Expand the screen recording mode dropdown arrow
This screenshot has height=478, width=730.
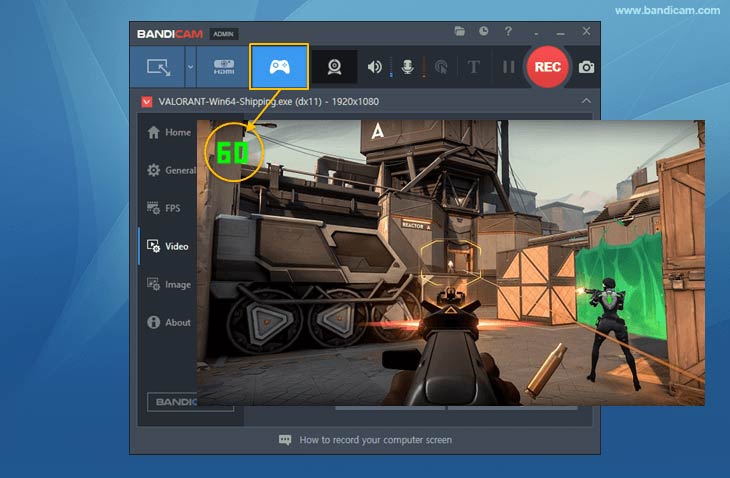click(x=190, y=67)
